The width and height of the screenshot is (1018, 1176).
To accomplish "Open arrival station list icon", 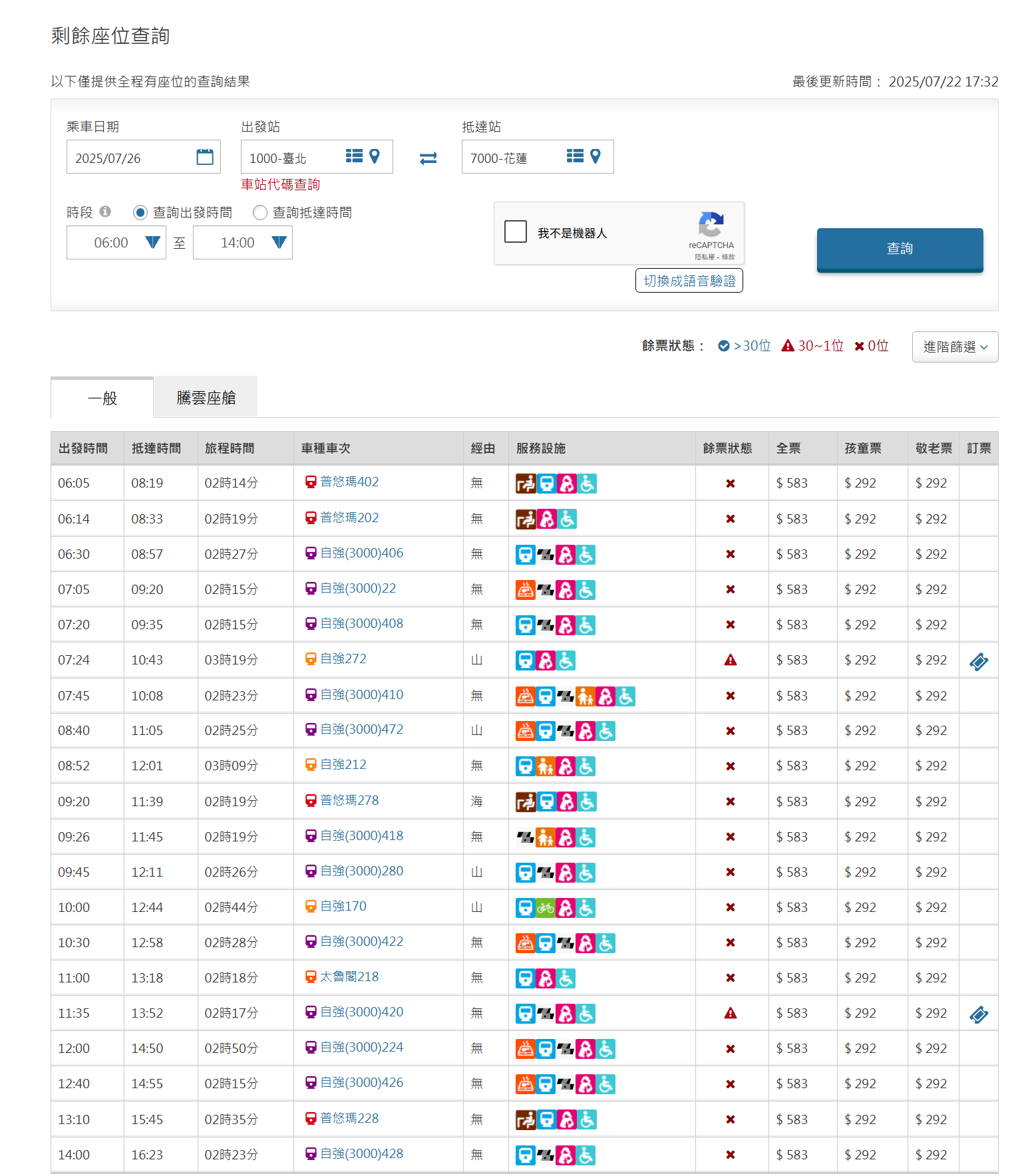I will point(575,156).
